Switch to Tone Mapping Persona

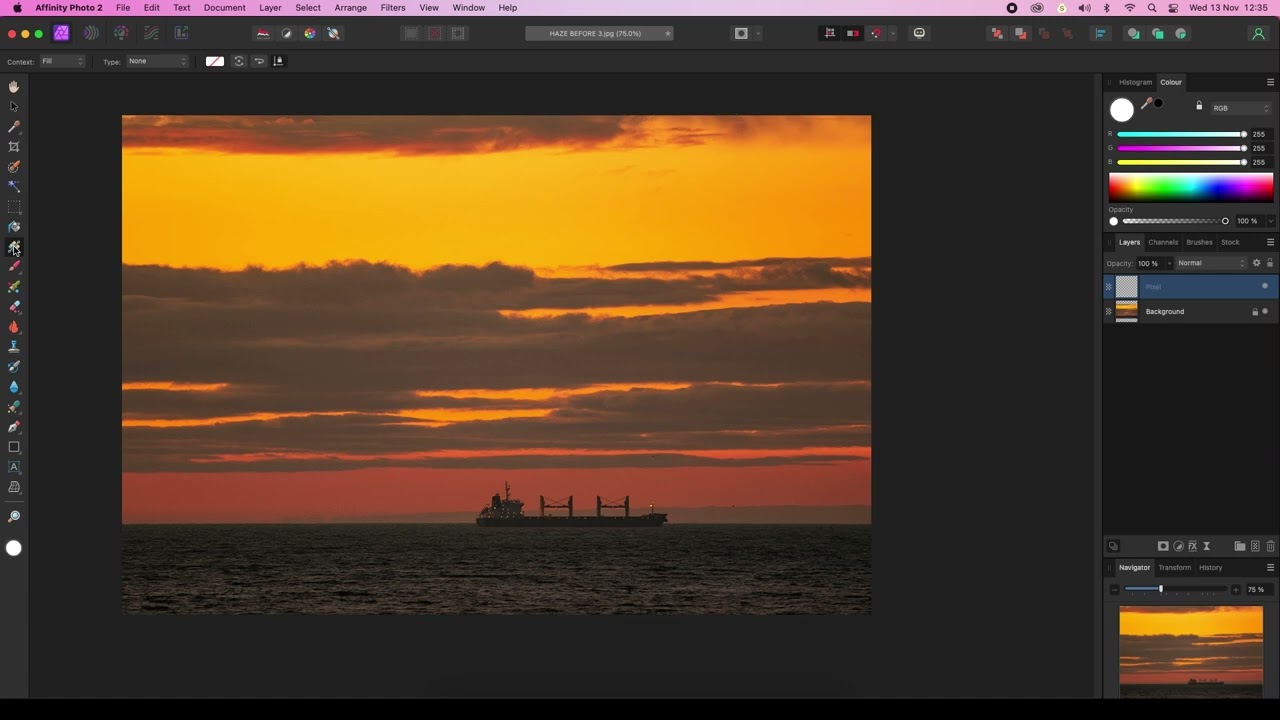coord(151,33)
